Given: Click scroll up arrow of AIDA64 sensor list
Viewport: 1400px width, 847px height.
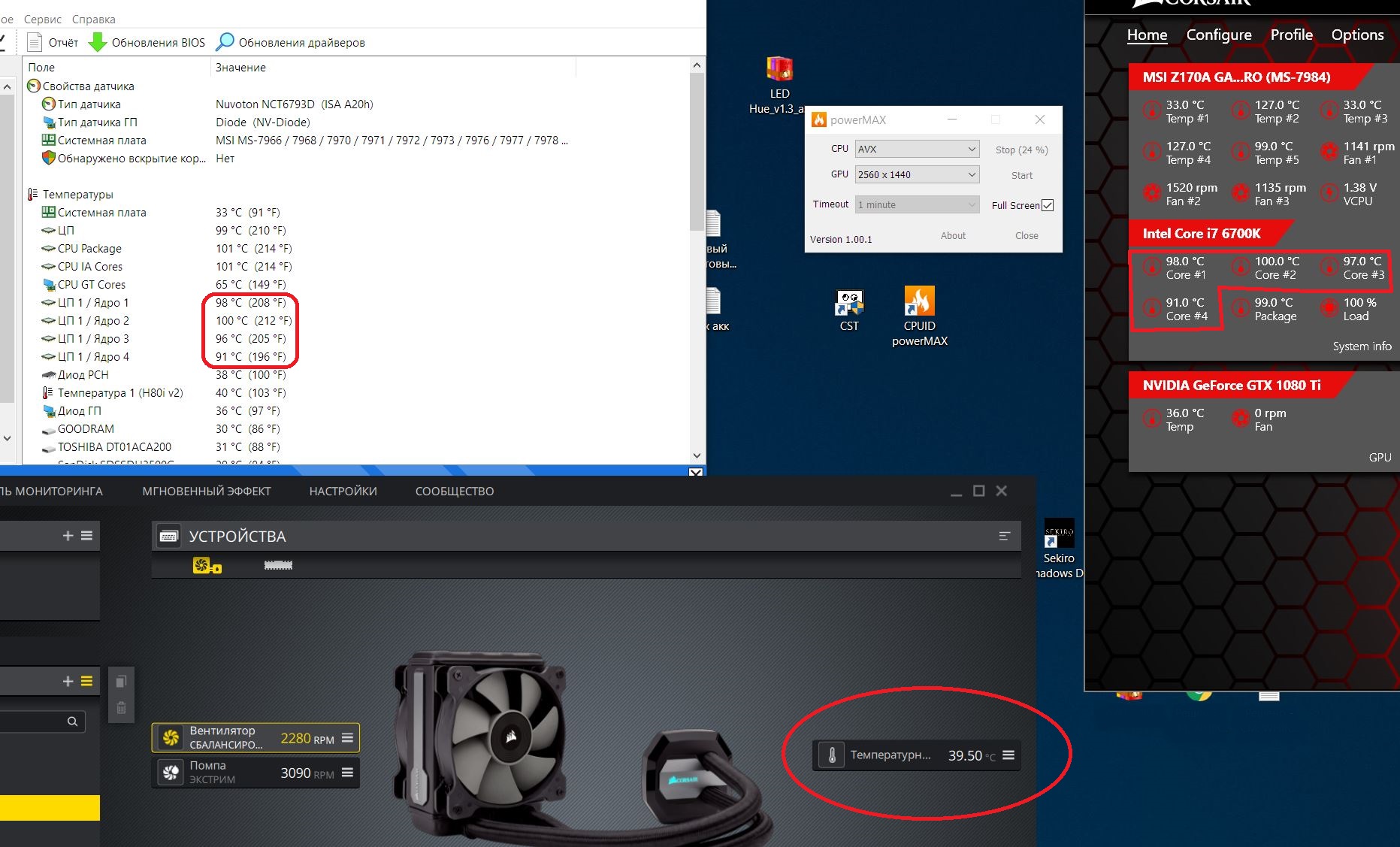Looking at the screenshot, I should click(x=697, y=65).
